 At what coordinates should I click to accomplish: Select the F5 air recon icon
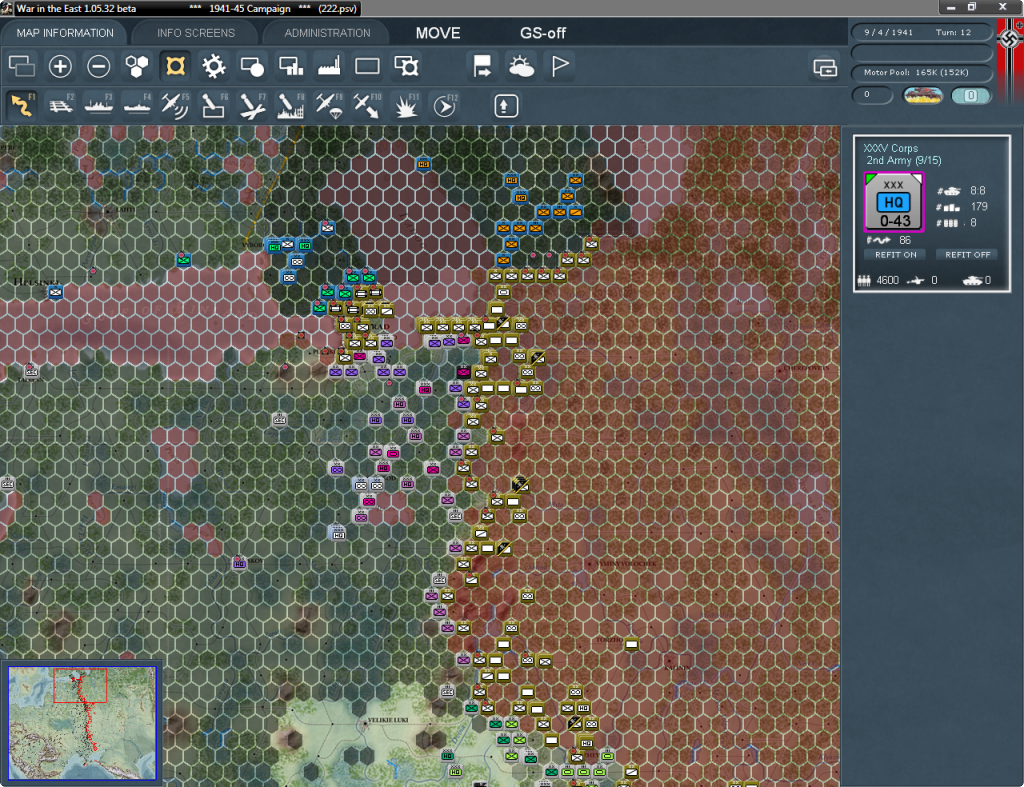point(175,106)
